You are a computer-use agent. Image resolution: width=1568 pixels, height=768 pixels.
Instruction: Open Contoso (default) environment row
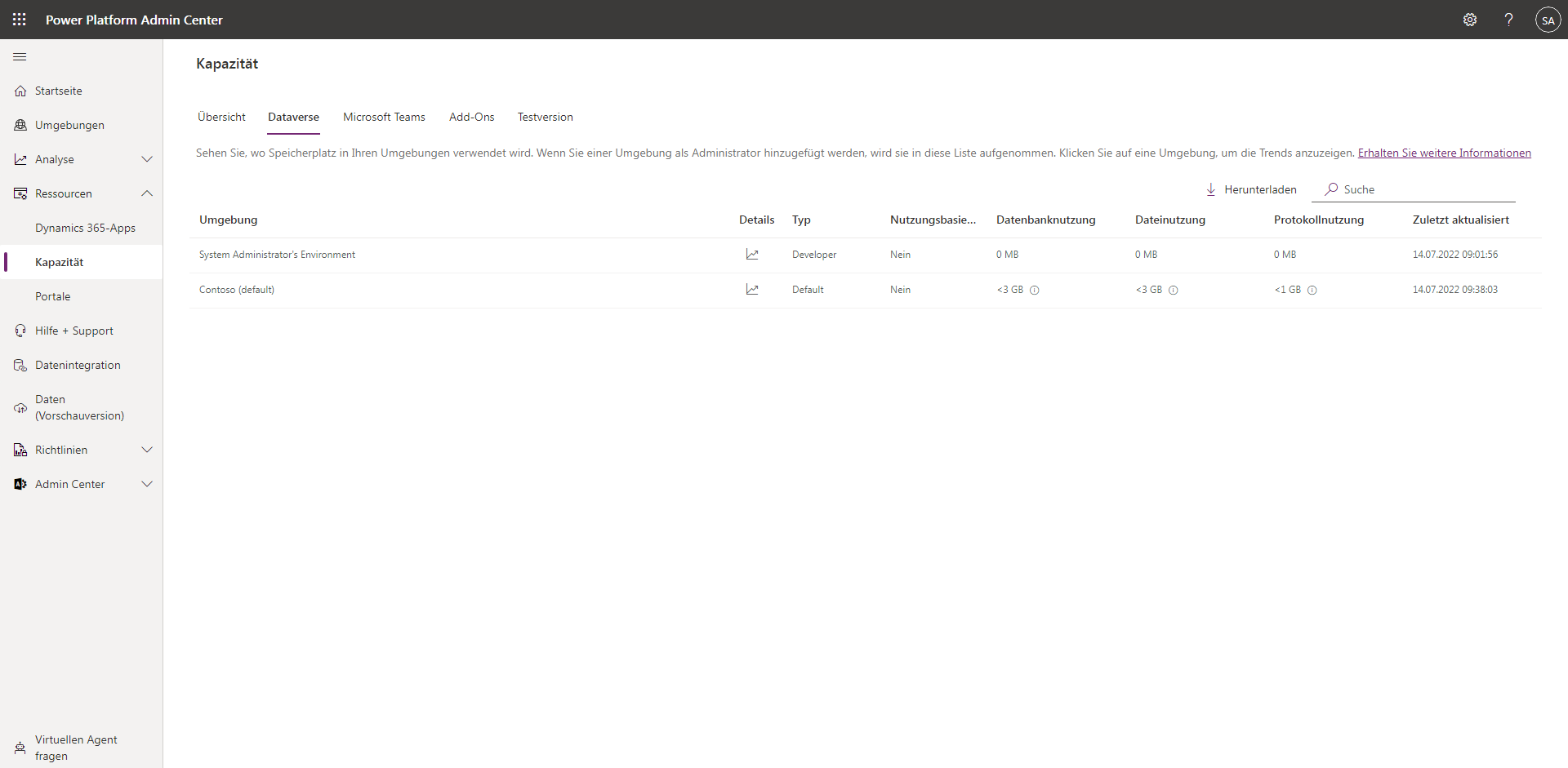pyautogui.click(x=866, y=290)
